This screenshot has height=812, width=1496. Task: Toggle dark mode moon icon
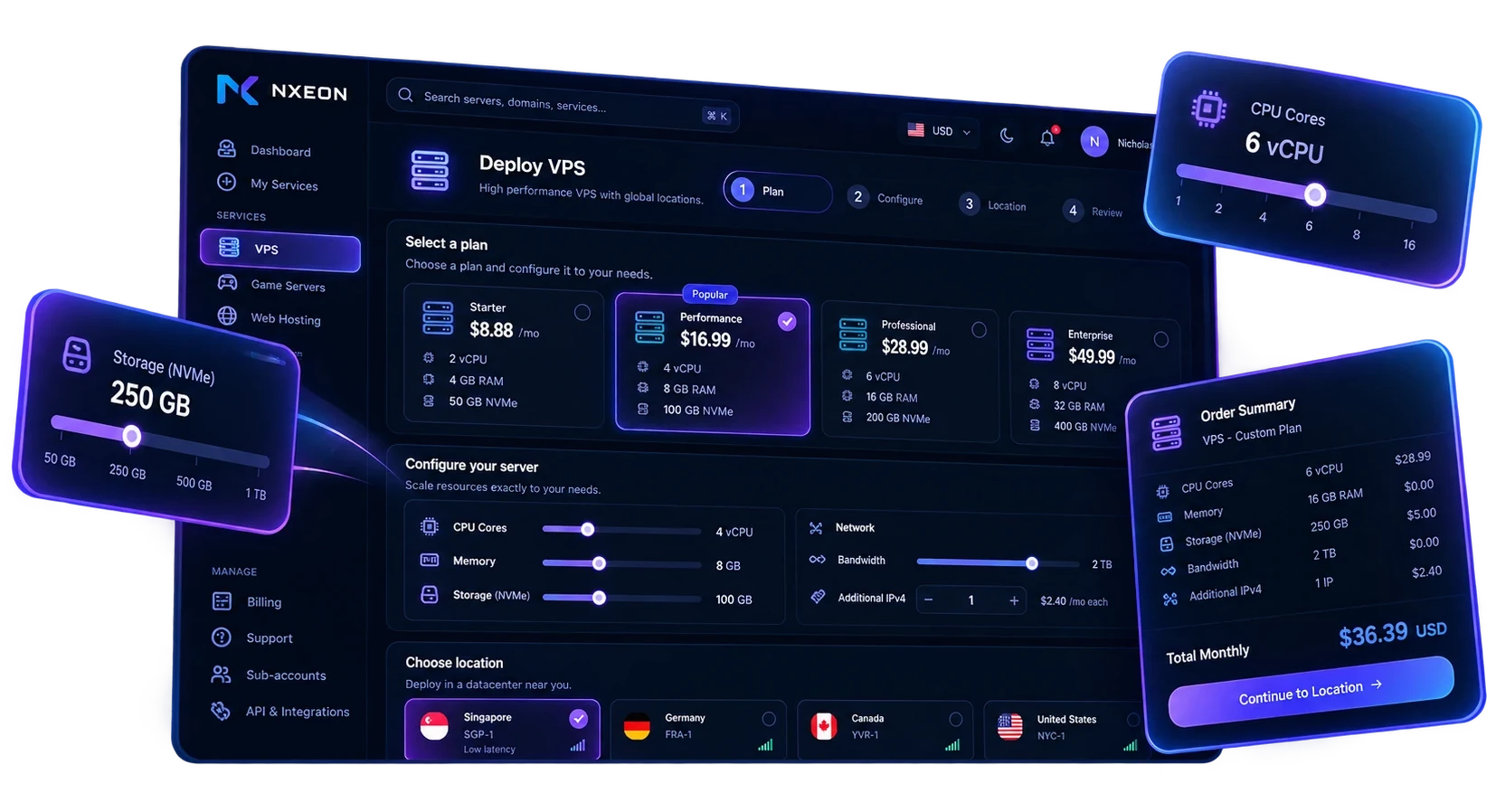(x=1007, y=136)
